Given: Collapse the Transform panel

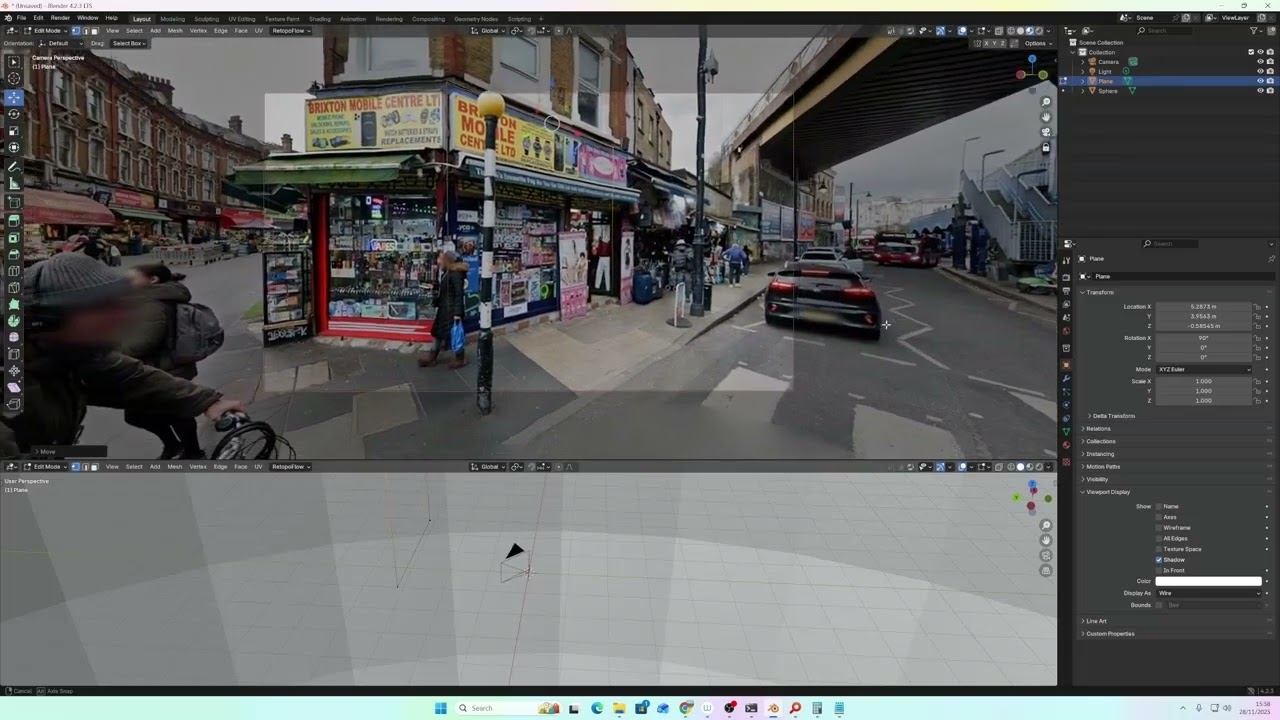Looking at the screenshot, I should (1098, 292).
